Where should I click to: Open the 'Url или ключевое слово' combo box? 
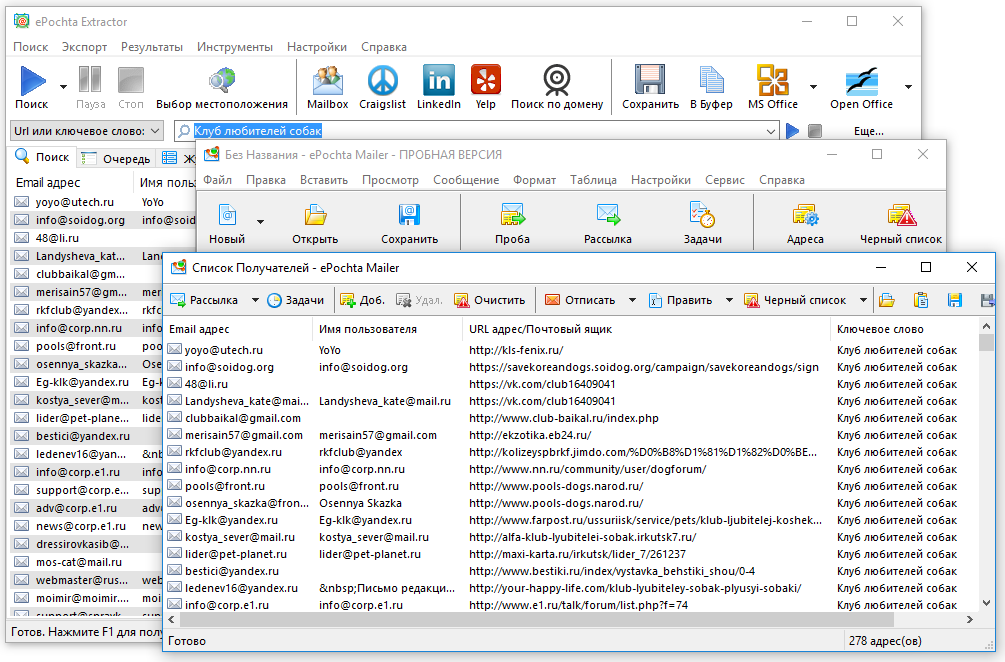point(87,131)
